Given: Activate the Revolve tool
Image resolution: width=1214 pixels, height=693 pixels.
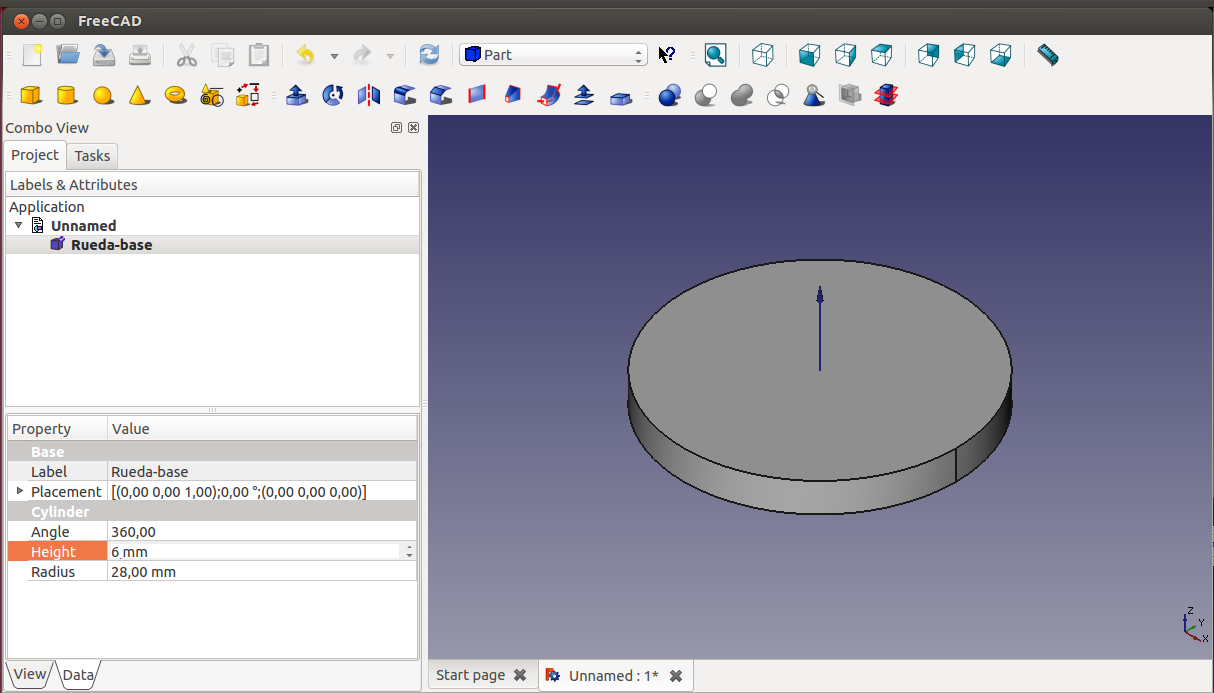Looking at the screenshot, I should point(333,95).
